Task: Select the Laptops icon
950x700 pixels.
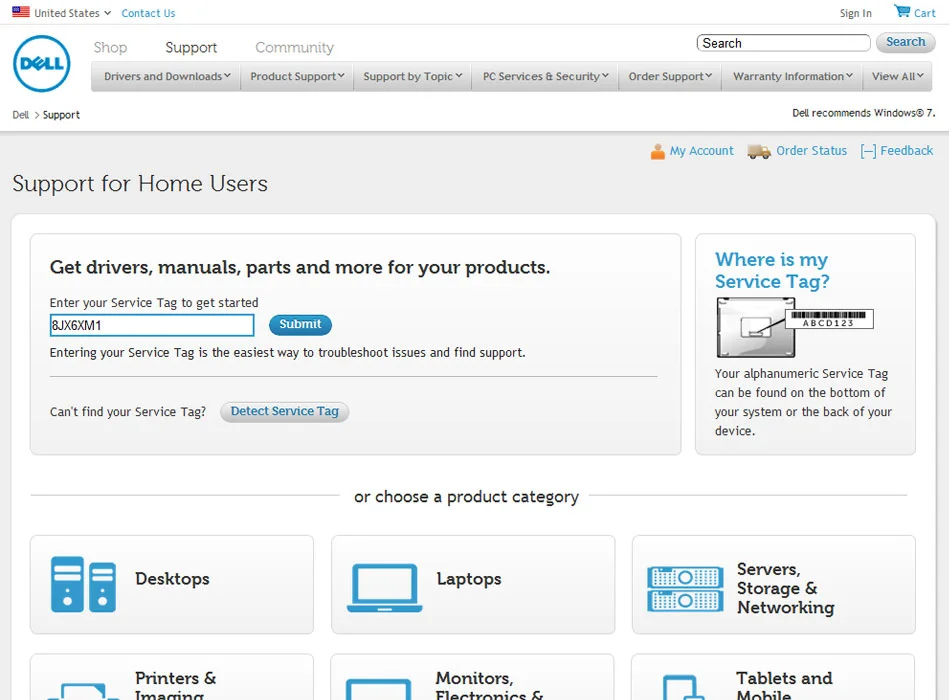Action: tap(384, 587)
